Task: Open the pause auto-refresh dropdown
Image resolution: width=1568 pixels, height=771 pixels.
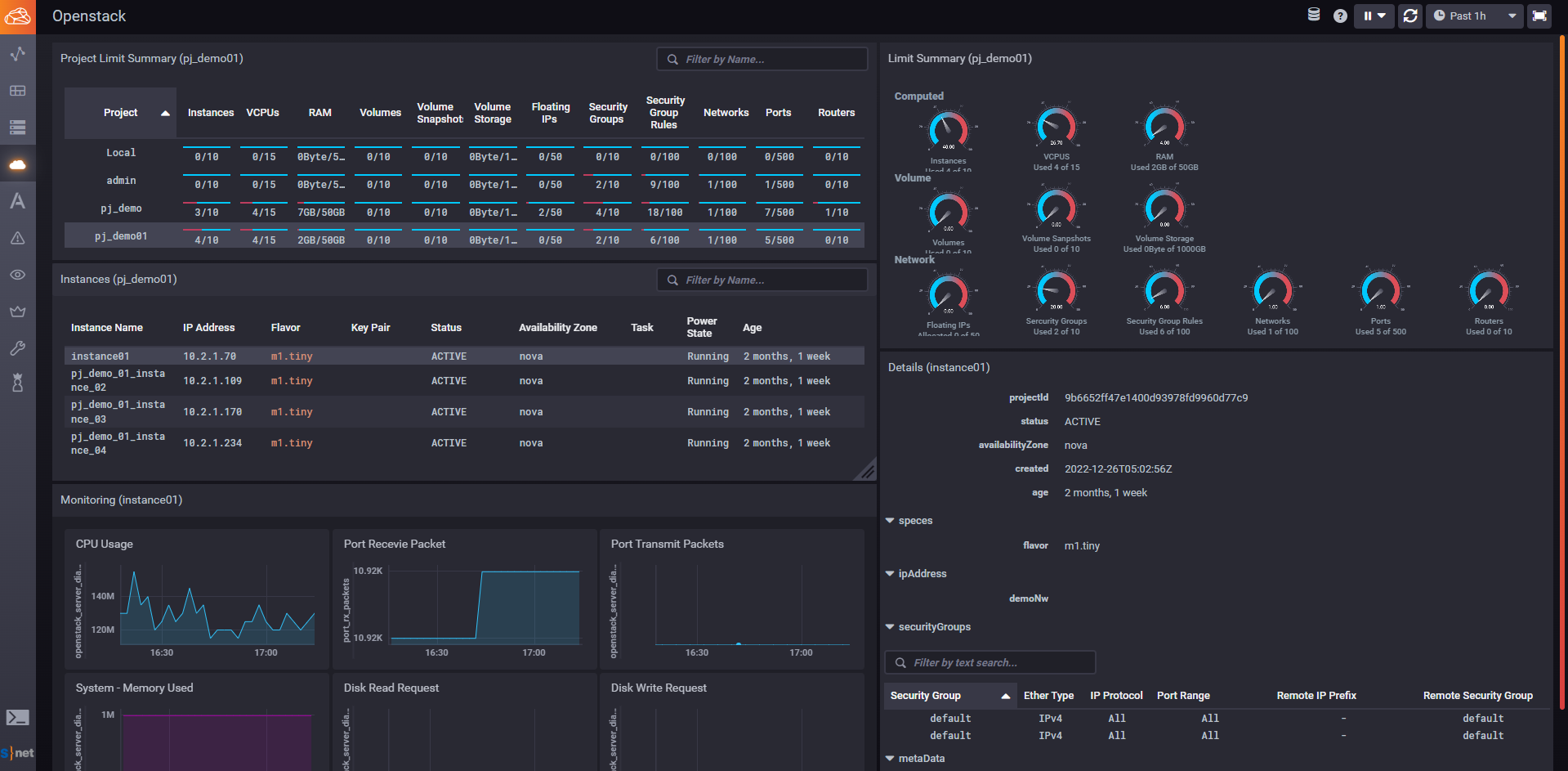Action: click(1374, 16)
